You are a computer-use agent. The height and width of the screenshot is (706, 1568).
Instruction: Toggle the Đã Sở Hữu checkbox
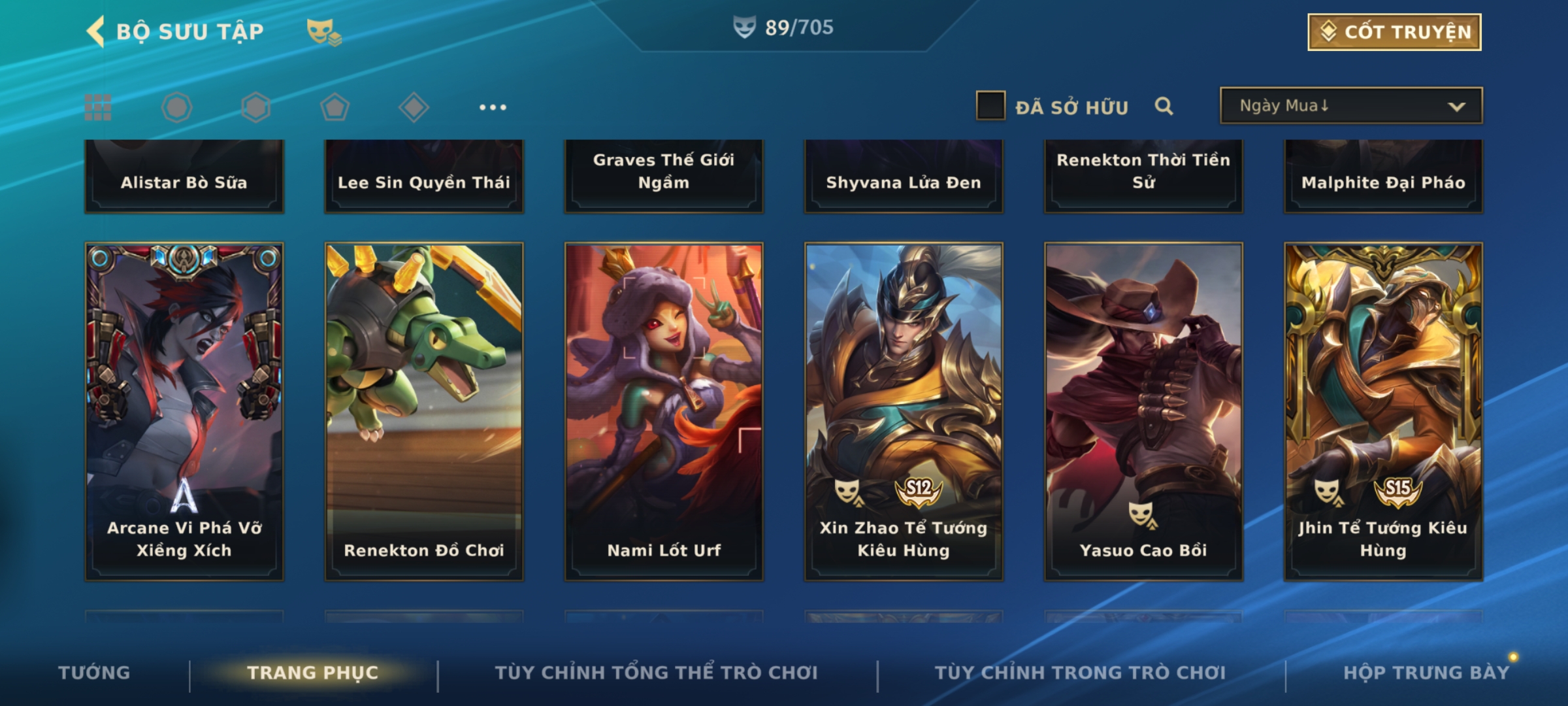click(990, 106)
